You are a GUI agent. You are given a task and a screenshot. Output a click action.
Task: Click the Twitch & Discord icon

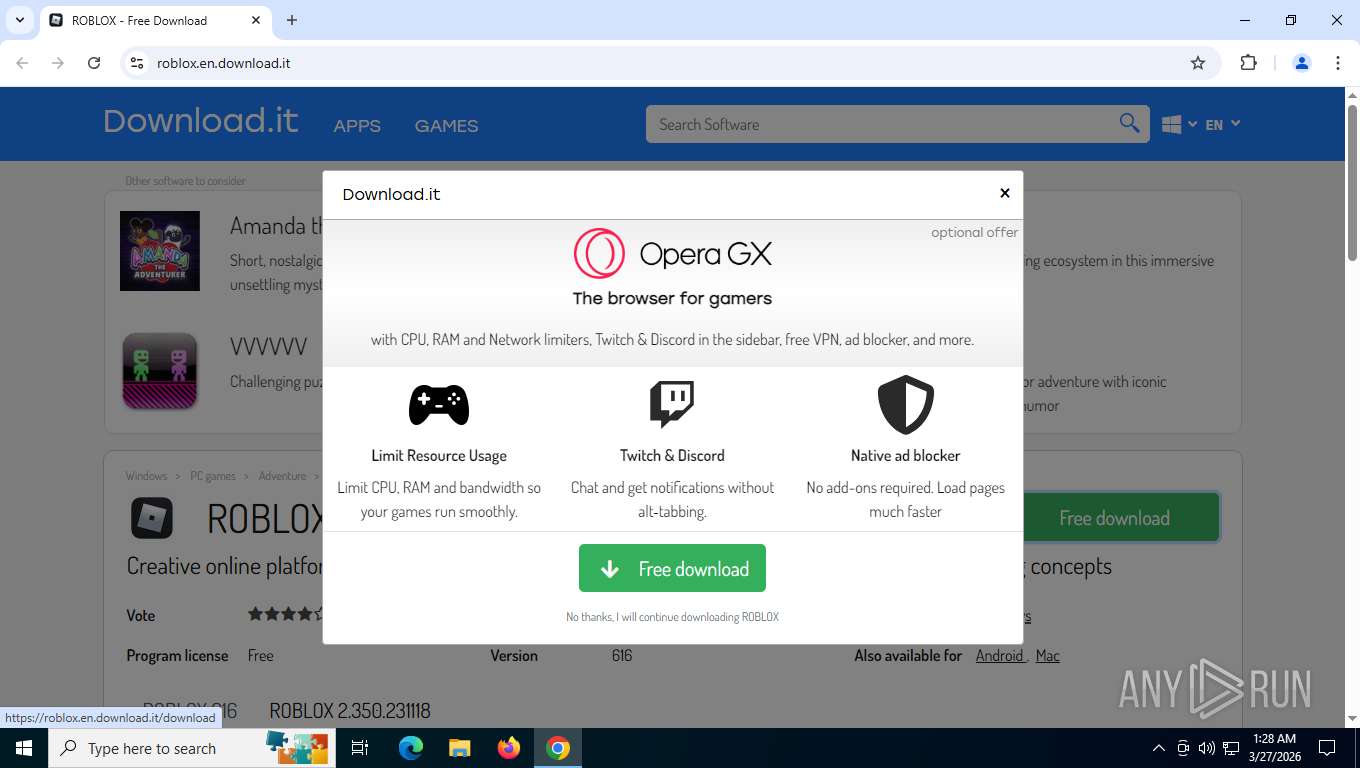[672, 404]
